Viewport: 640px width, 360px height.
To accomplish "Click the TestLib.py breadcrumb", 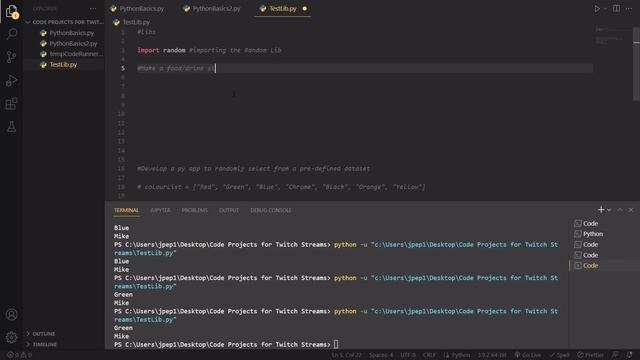I will click(136, 22).
